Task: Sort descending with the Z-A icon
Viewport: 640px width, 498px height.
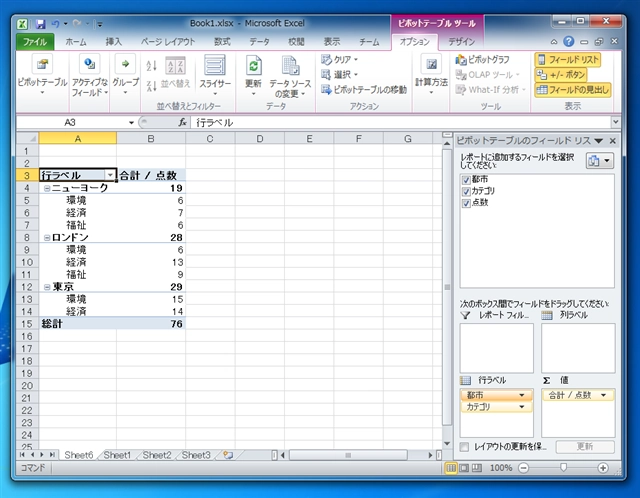Action: (151, 85)
